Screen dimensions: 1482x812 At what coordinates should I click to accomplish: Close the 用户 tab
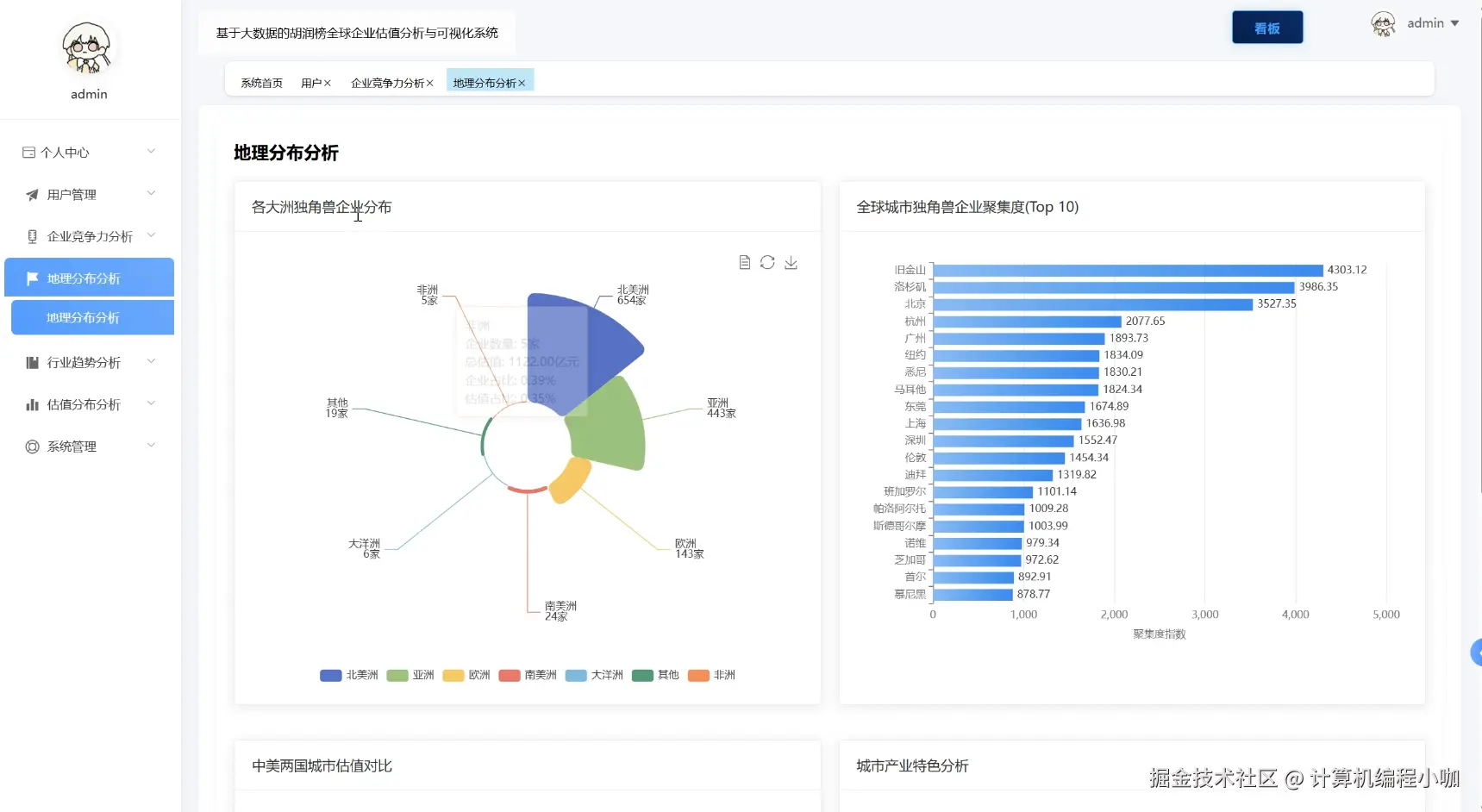tap(328, 84)
